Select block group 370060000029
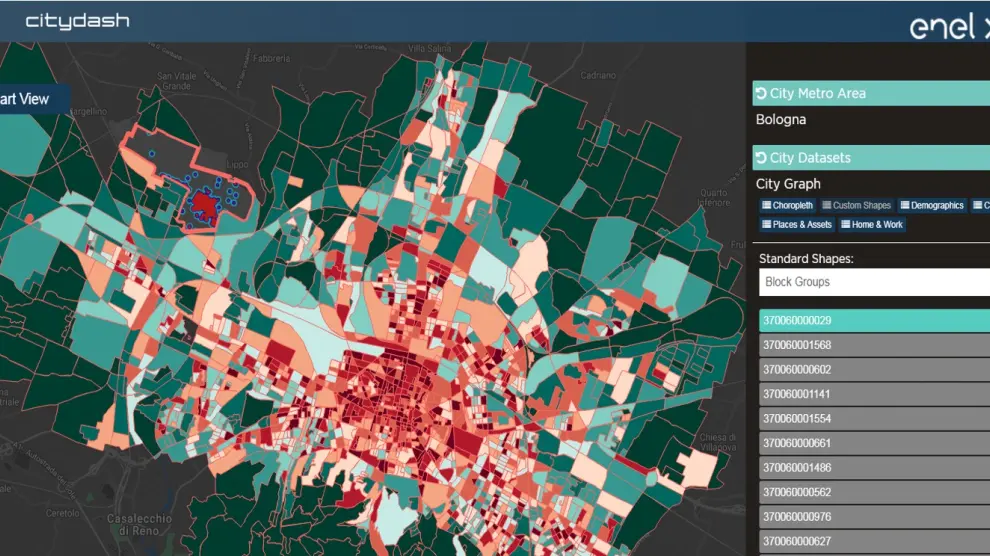Image resolution: width=990 pixels, height=556 pixels. click(873, 321)
